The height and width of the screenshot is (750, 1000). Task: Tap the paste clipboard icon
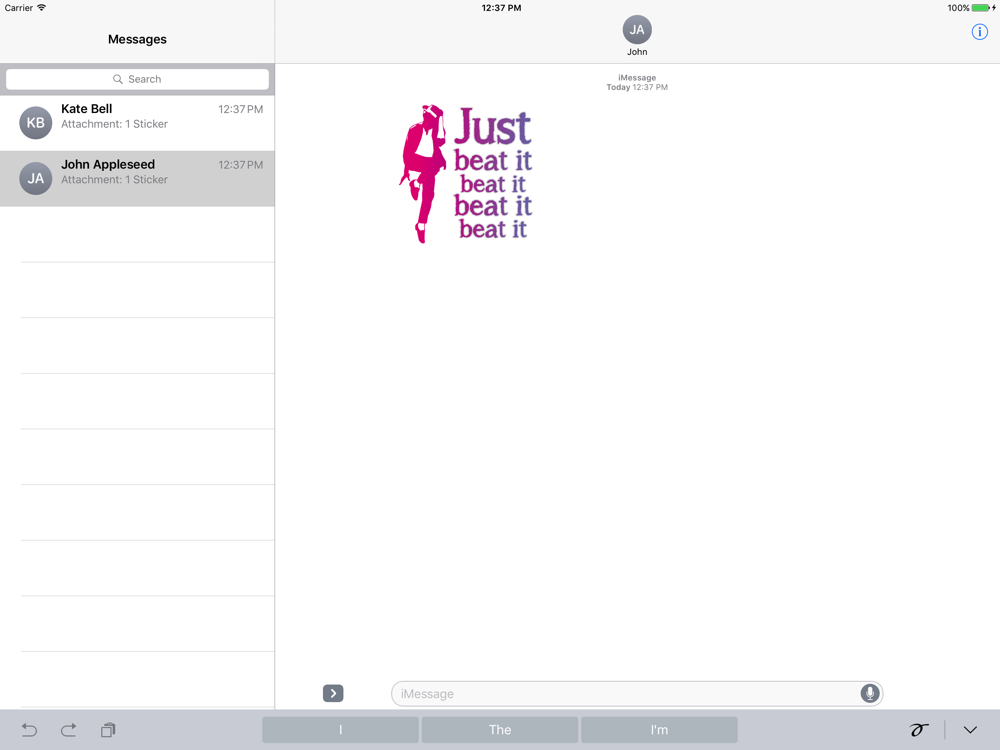pyautogui.click(x=108, y=730)
